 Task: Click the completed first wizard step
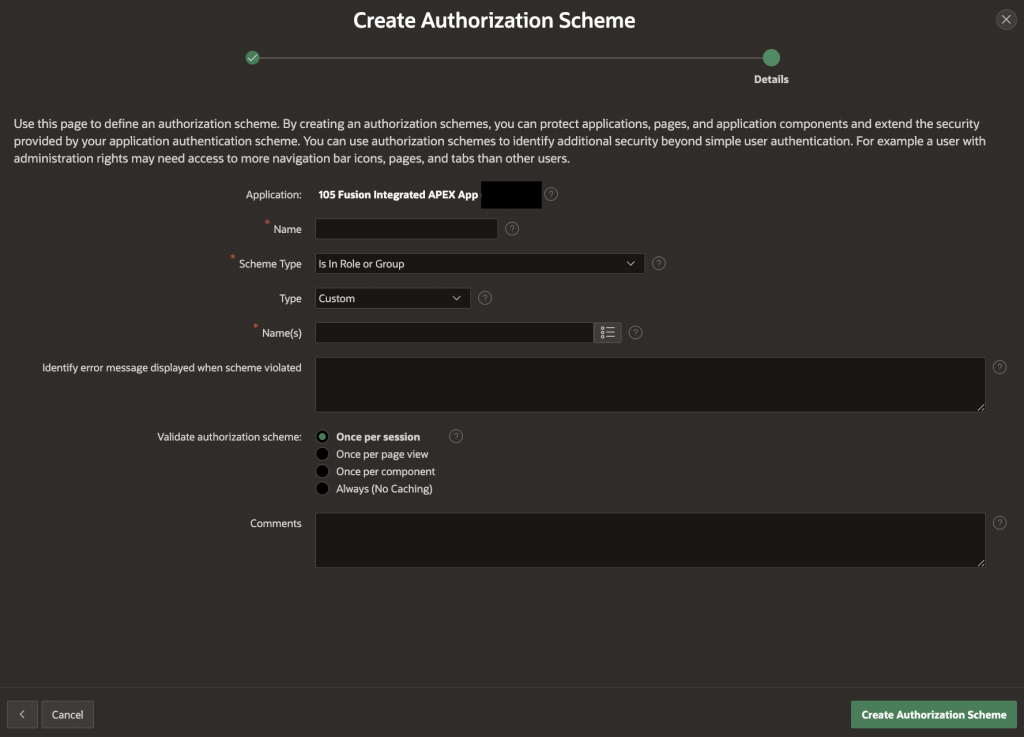click(x=252, y=58)
